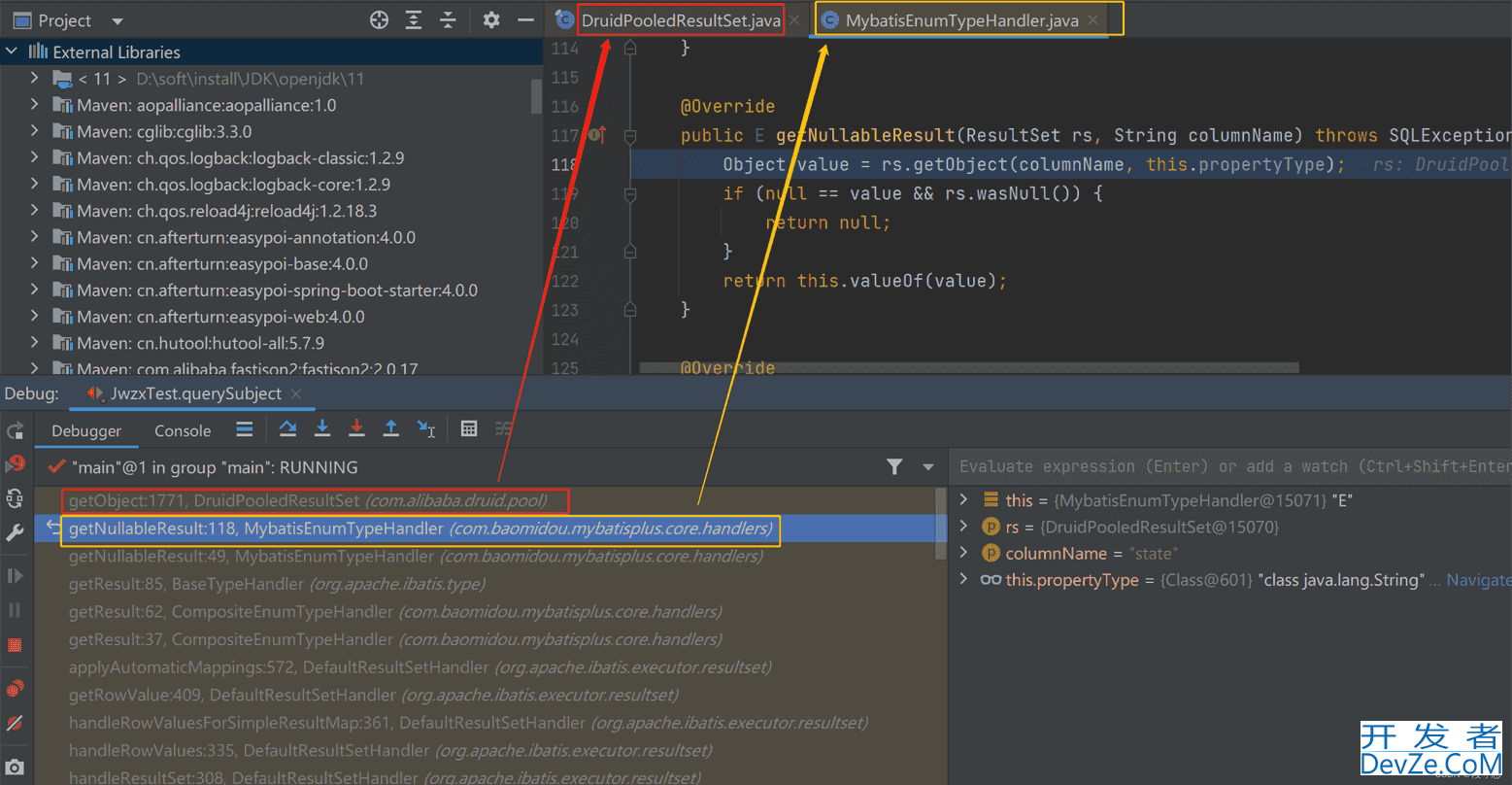Image resolution: width=1512 pixels, height=785 pixels.
Task: Click the Evaluate Expression calculator icon
Action: [469, 428]
